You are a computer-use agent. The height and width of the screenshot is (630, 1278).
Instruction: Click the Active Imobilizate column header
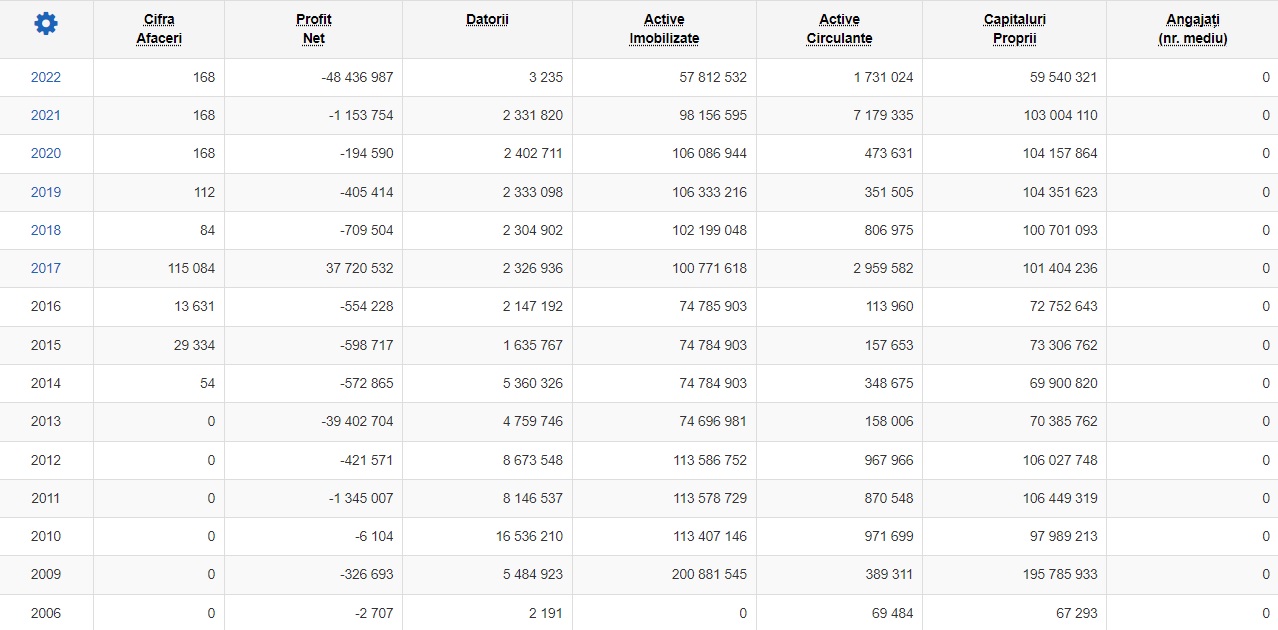pyautogui.click(x=664, y=29)
